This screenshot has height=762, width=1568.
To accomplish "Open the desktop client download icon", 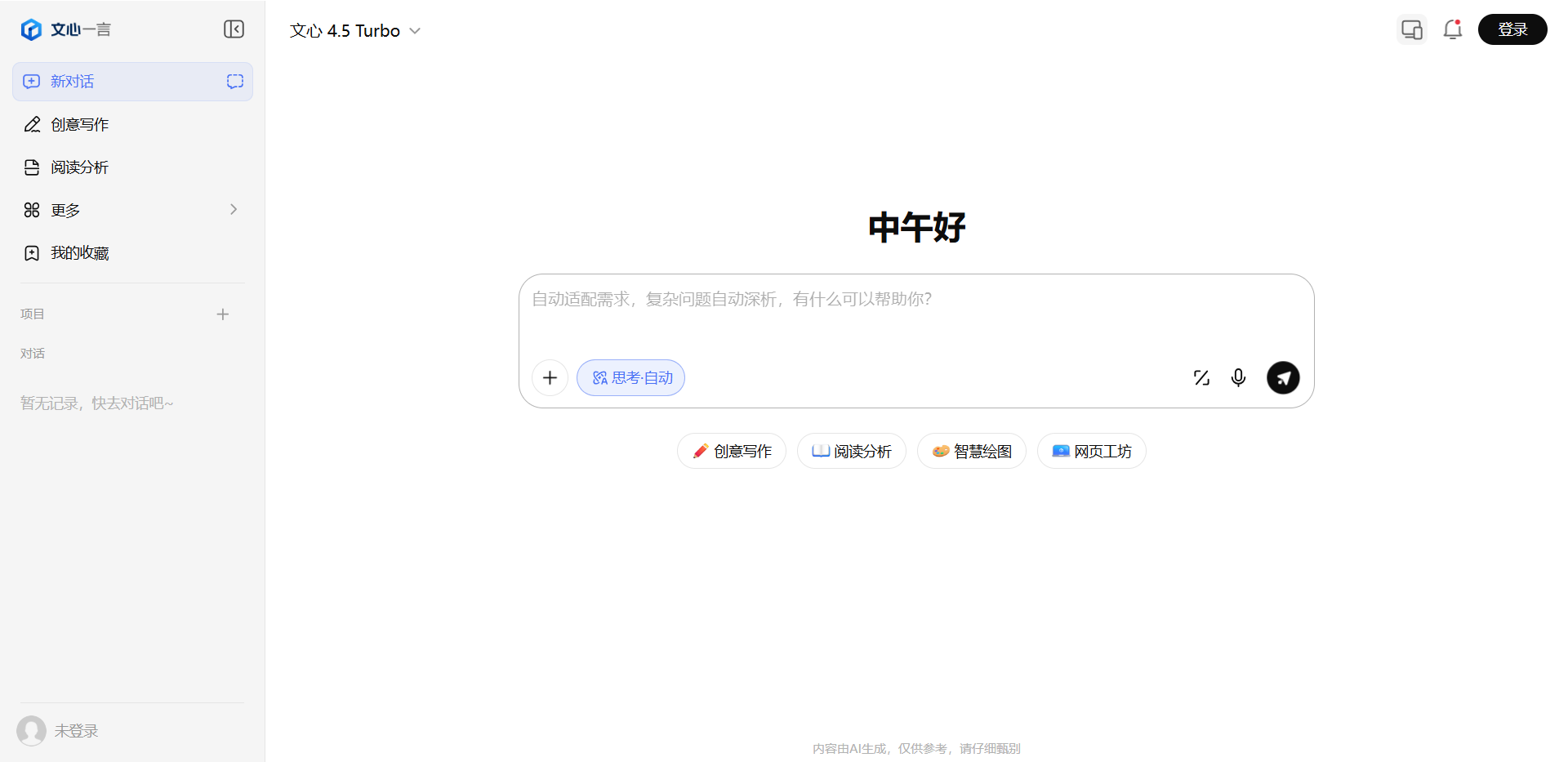I will click(1411, 29).
